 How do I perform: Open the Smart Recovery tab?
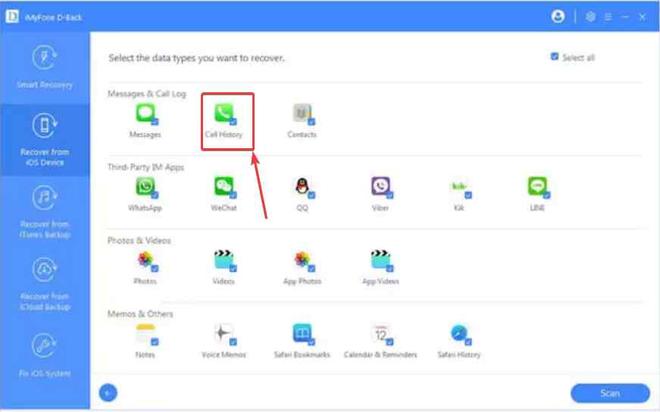(x=44, y=69)
